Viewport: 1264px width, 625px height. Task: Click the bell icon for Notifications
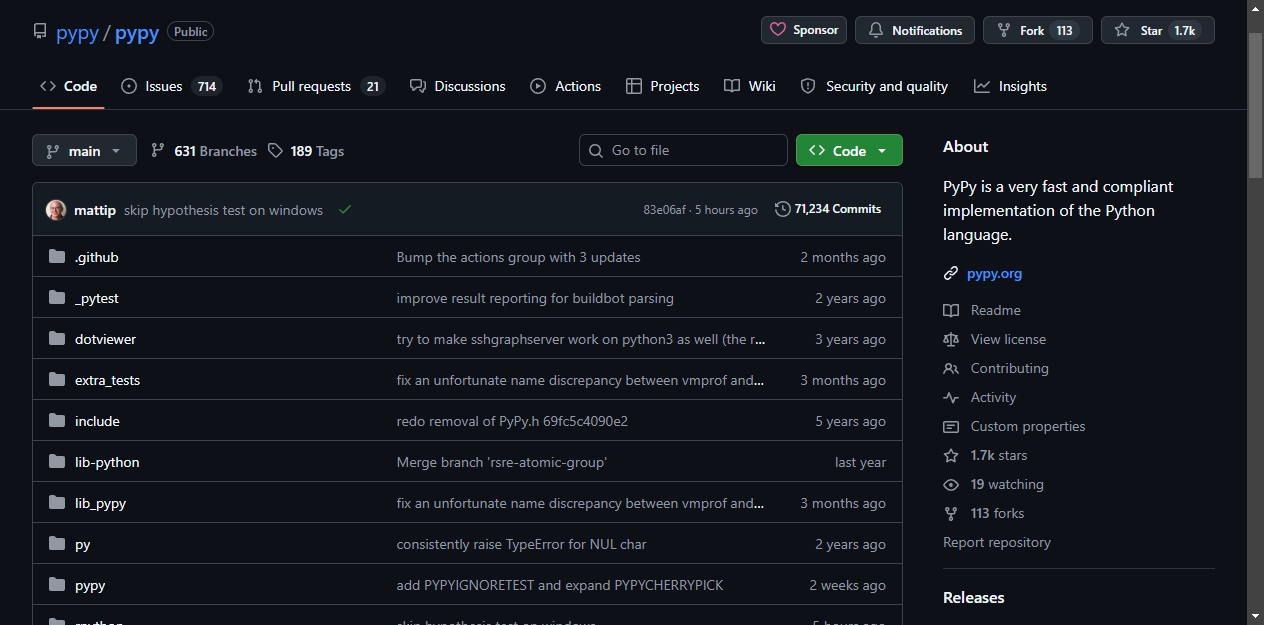pyautogui.click(x=876, y=30)
